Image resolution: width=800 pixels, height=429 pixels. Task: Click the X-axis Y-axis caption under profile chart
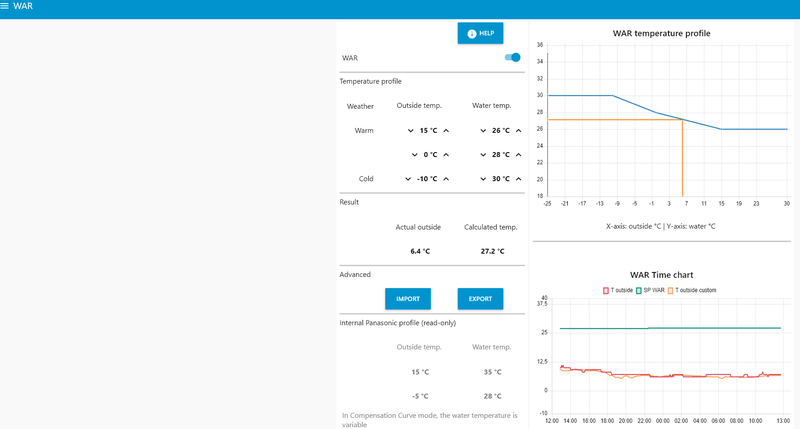(661, 226)
